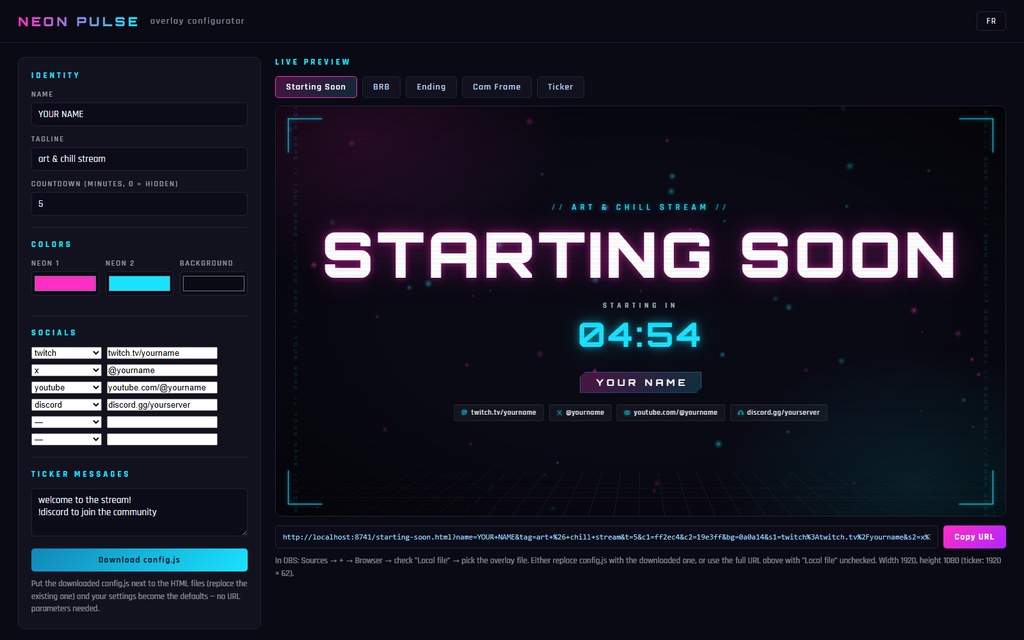This screenshot has height=640, width=1024.
Task: Click the Discord icon in preview chip
Action: (x=741, y=413)
